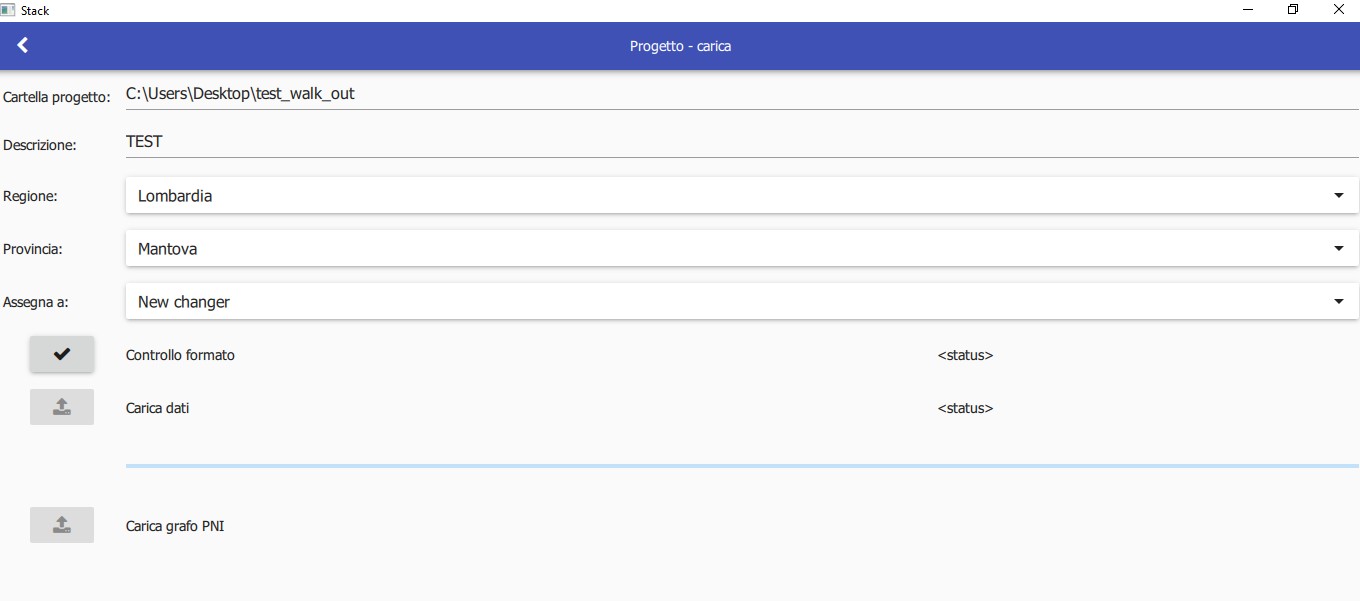The image size is (1360, 601).
Task: Click the Controllo formato checkmark button
Action: coord(62,354)
